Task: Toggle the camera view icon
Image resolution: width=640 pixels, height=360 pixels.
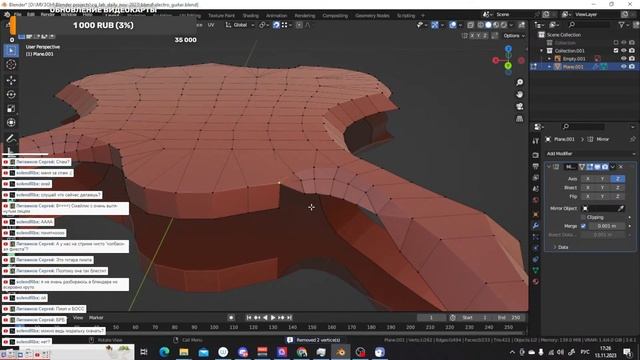Action: [x=520, y=107]
